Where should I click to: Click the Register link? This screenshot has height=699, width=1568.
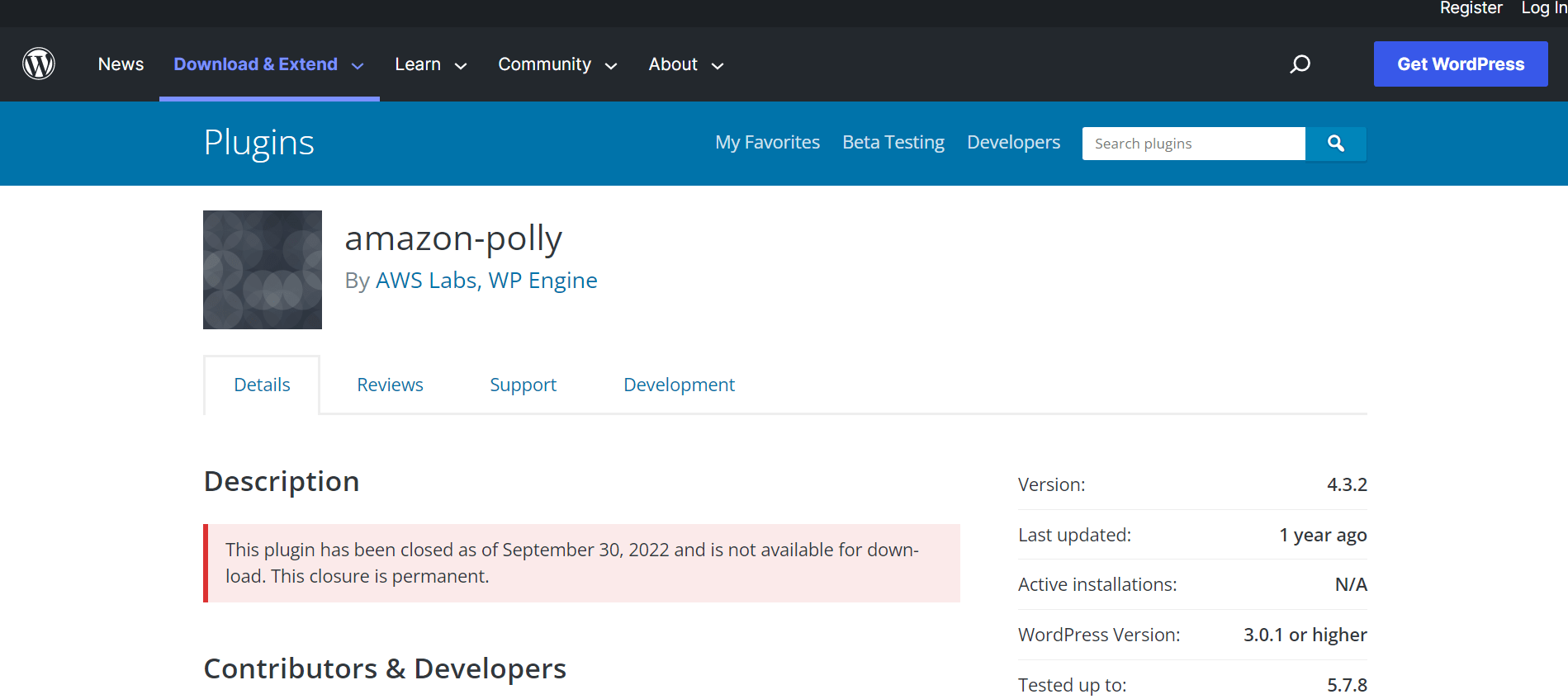[x=1471, y=8]
